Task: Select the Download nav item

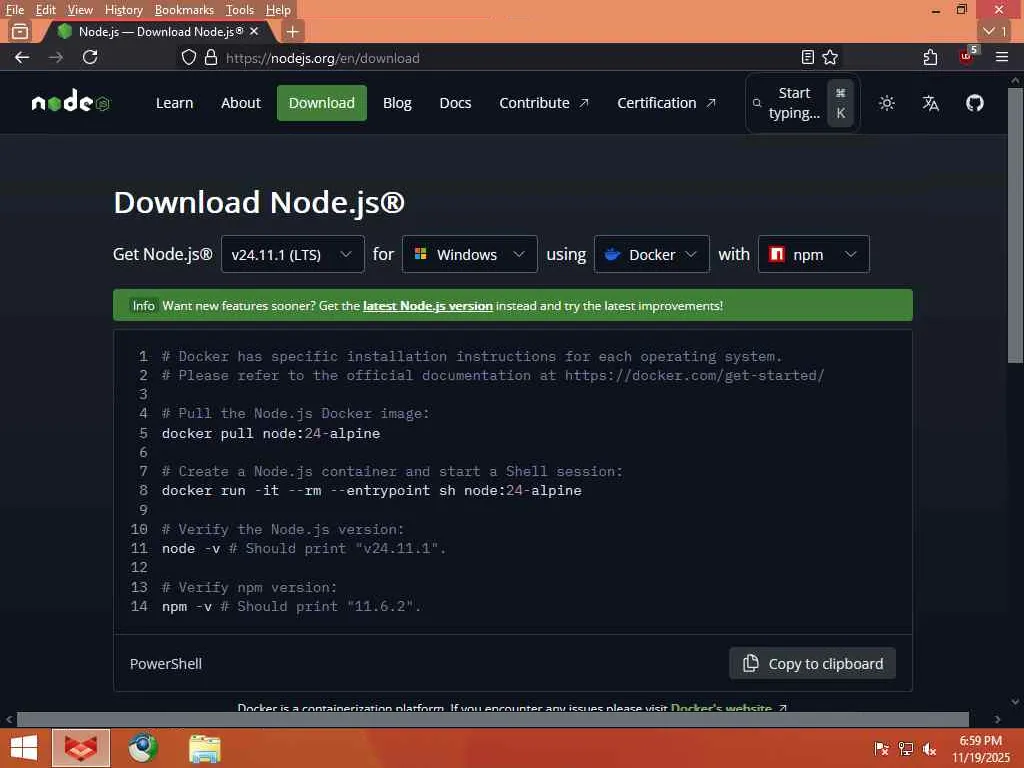Action: pos(322,103)
